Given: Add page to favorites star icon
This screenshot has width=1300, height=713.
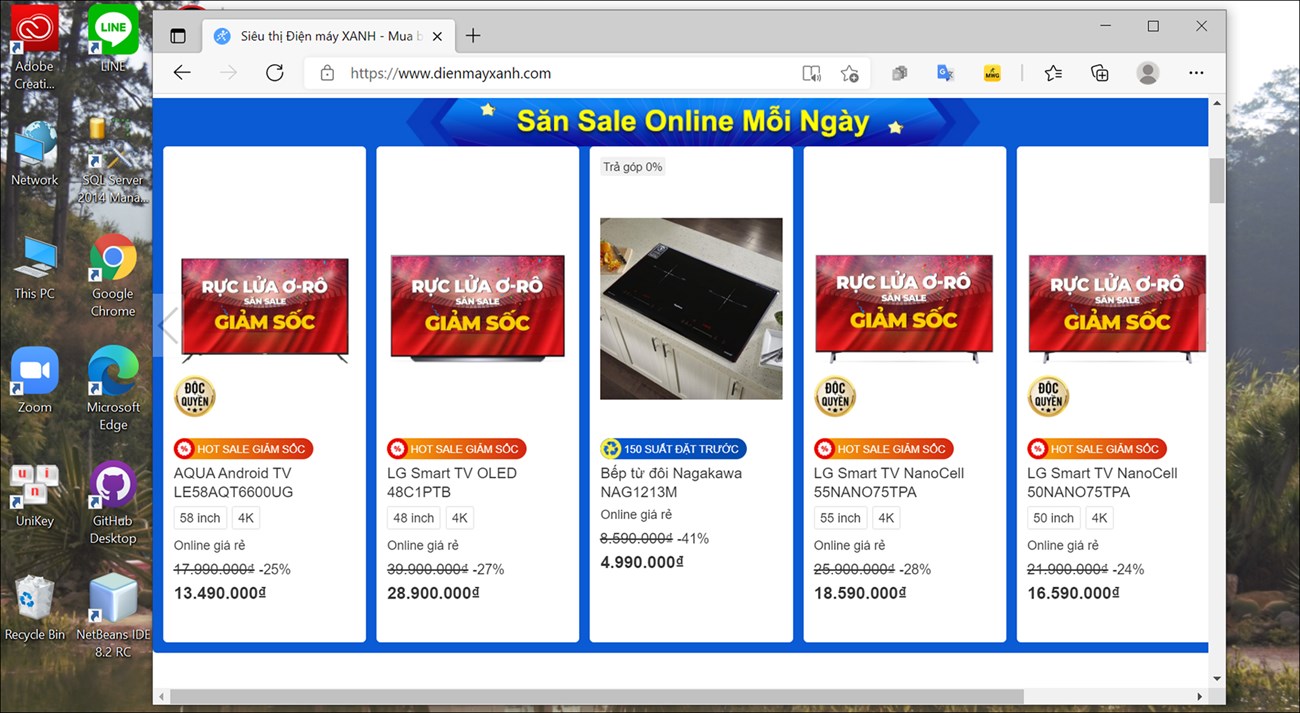Looking at the screenshot, I should [850, 73].
